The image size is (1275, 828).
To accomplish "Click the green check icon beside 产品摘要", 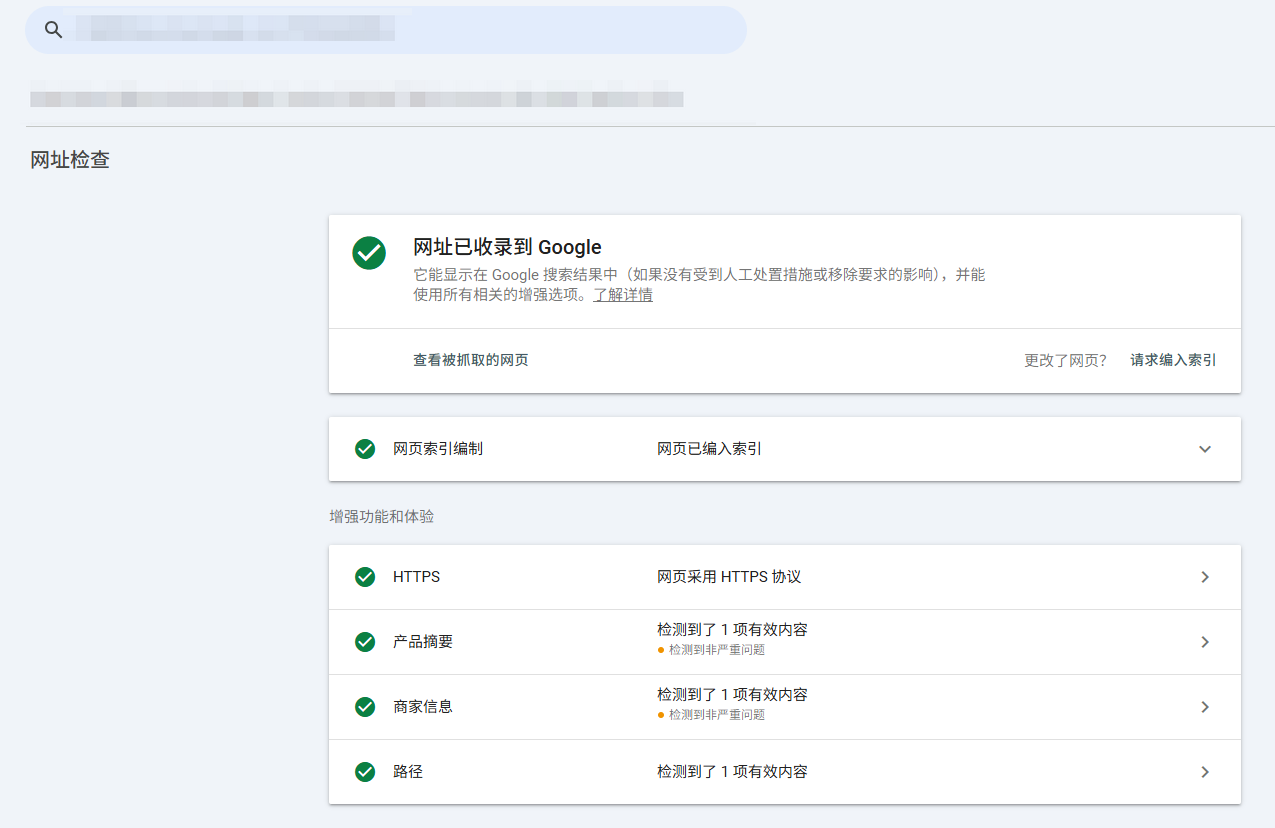I will (364, 641).
